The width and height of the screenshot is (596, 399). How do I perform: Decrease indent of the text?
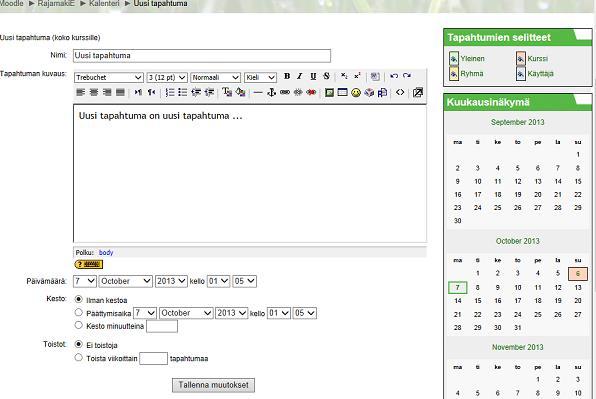click(196, 92)
